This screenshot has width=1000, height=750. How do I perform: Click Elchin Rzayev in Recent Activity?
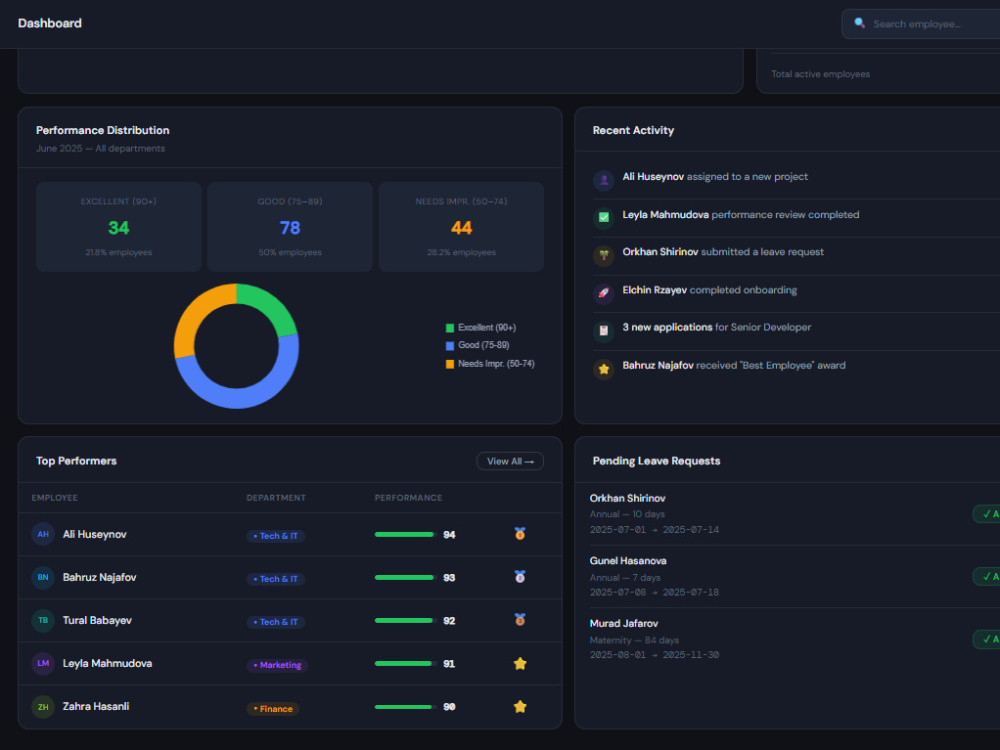pyautogui.click(x=654, y=290)
